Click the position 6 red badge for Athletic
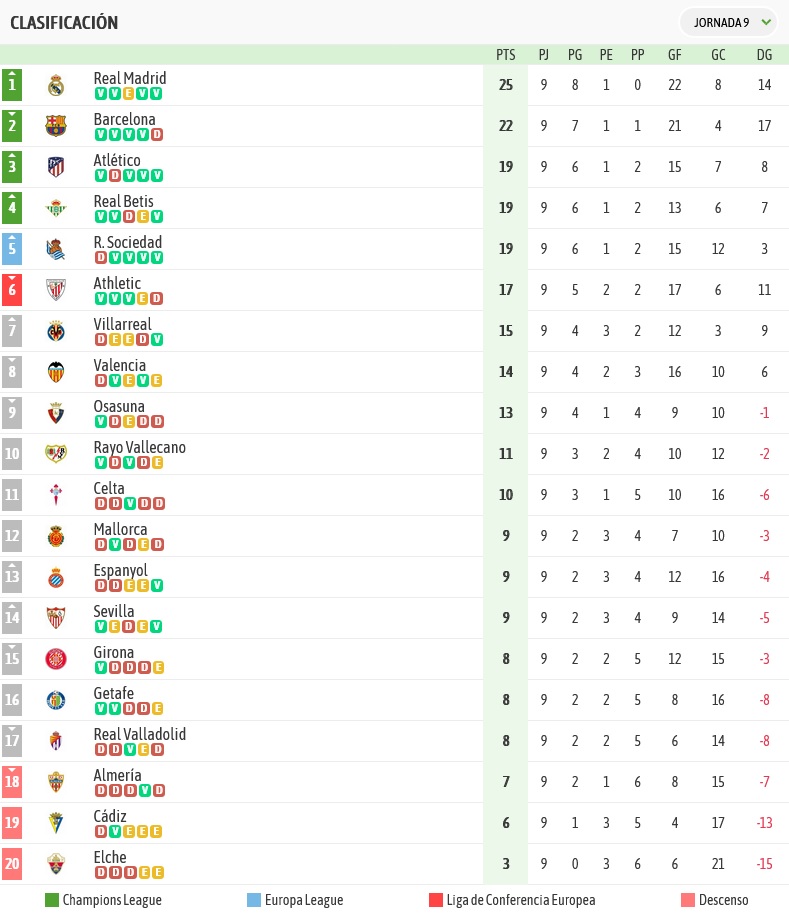789x915 pixels. [x=12, y=290]
